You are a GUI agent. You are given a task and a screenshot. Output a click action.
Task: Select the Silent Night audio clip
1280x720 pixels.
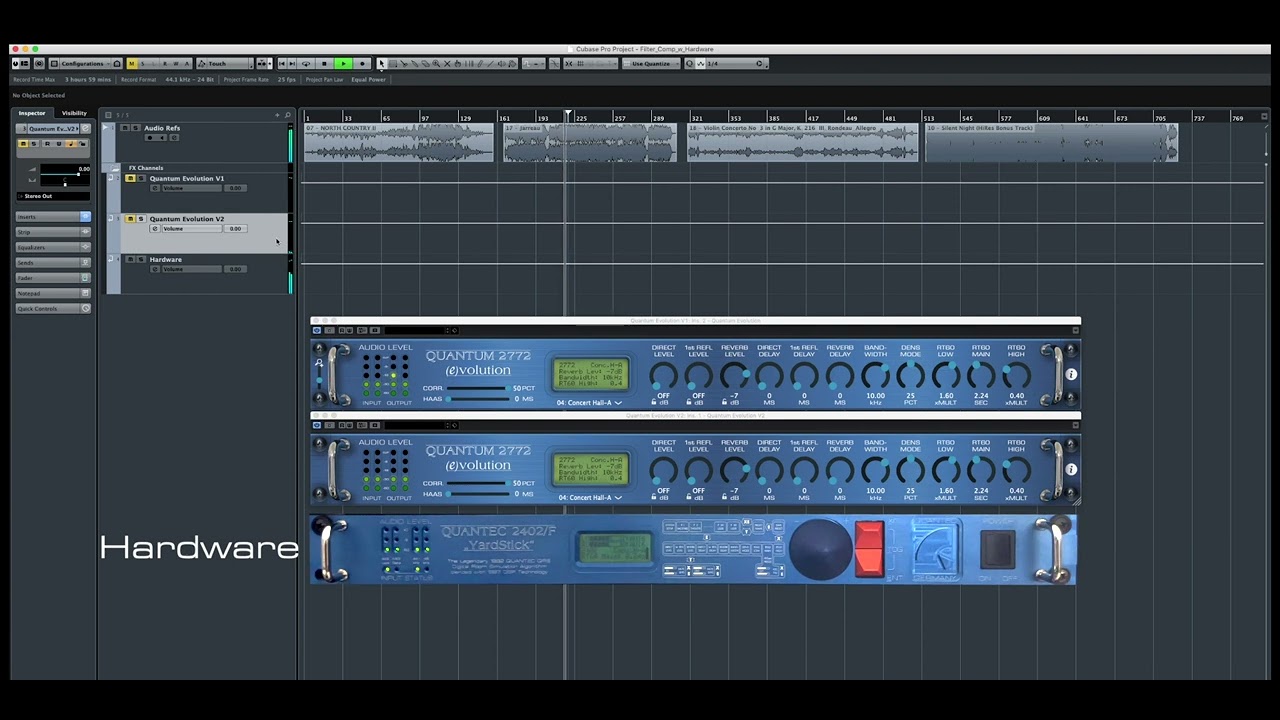click(x=1052, y=142)
